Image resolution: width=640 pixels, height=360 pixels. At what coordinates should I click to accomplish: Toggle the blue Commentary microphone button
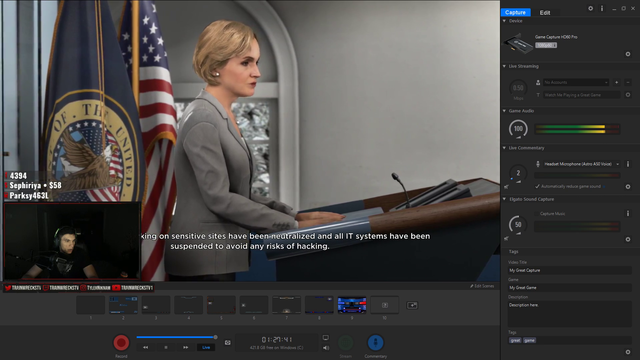tap(375, 342)
